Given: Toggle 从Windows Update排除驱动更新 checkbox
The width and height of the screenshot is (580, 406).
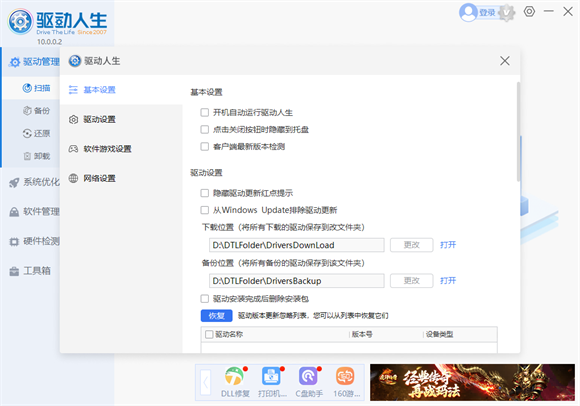Looking at the screenshot, I should pyautogui.click(x=205, y=210).
